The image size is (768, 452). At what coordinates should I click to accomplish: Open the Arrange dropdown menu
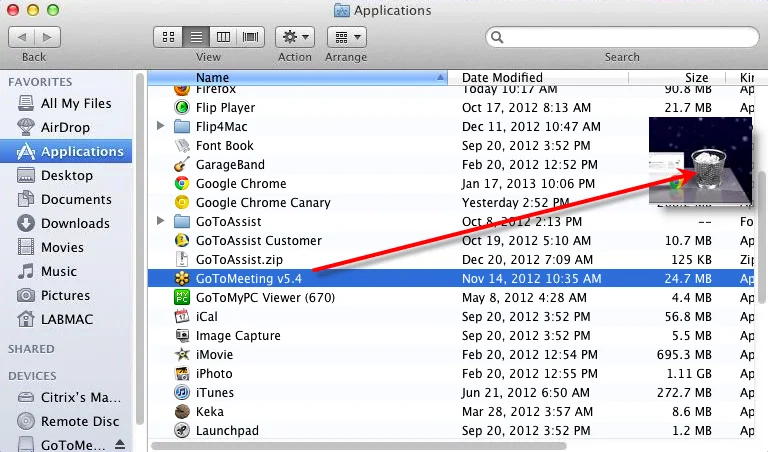click(x=345, y=36)
